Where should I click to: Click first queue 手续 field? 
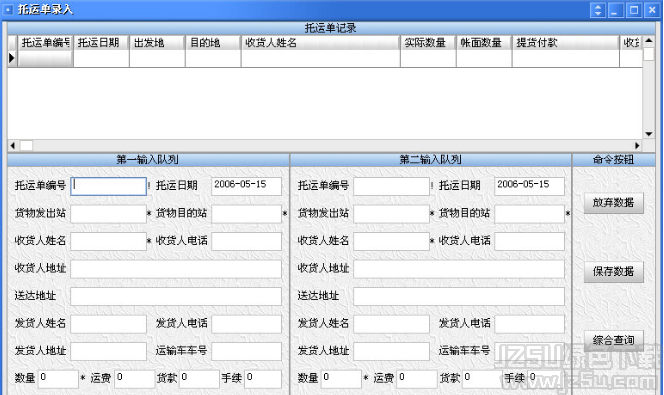click(263, 379)
